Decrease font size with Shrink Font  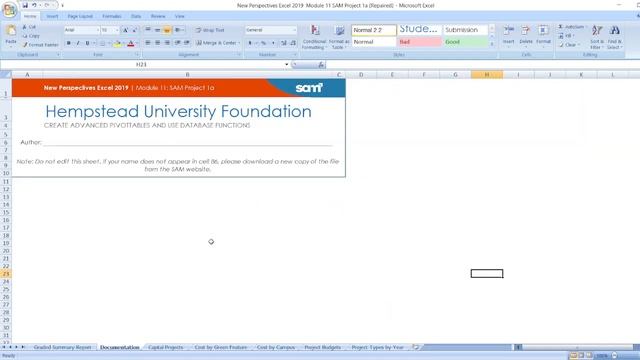135,30
